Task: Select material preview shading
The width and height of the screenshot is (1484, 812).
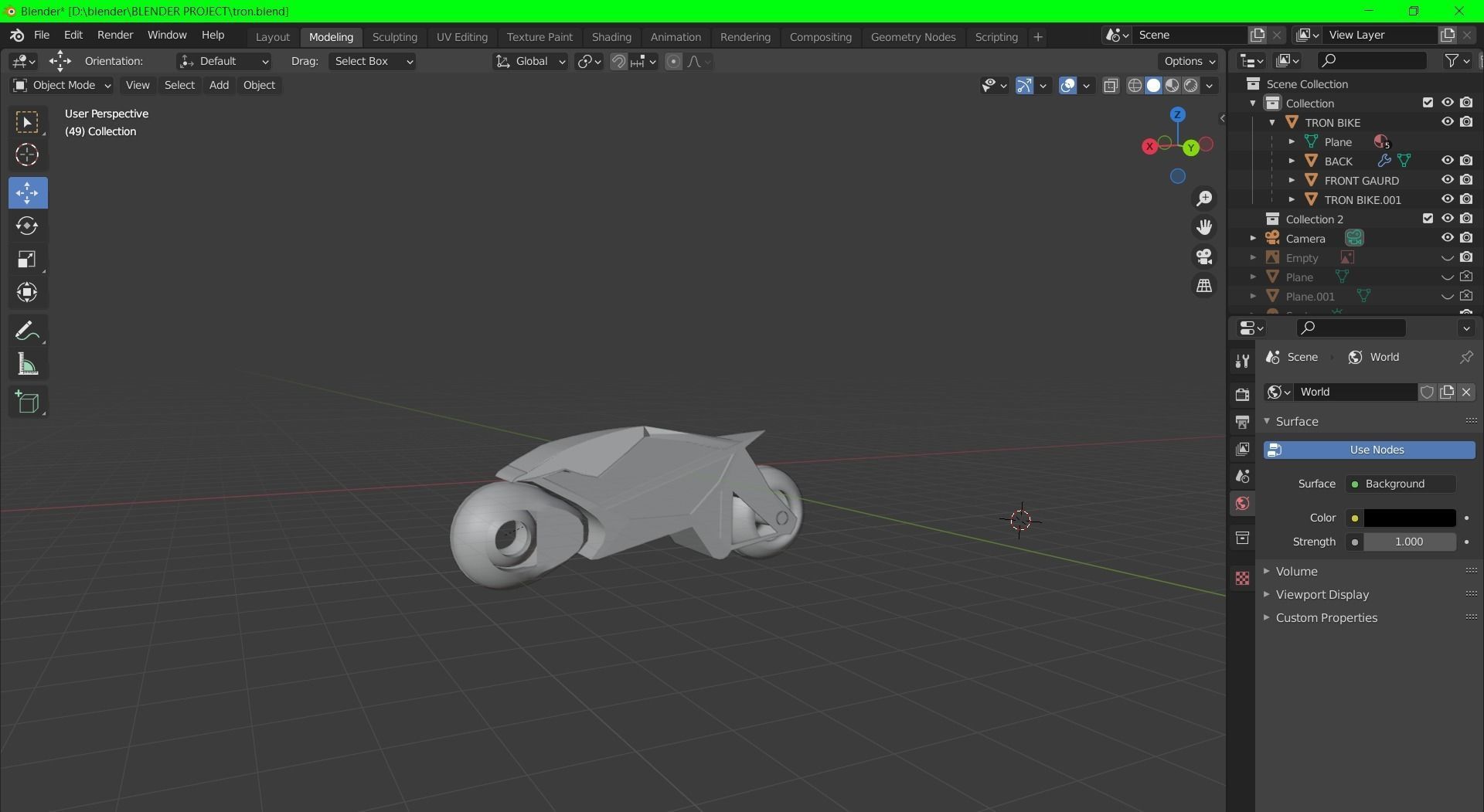Action: pos(1173,86)
